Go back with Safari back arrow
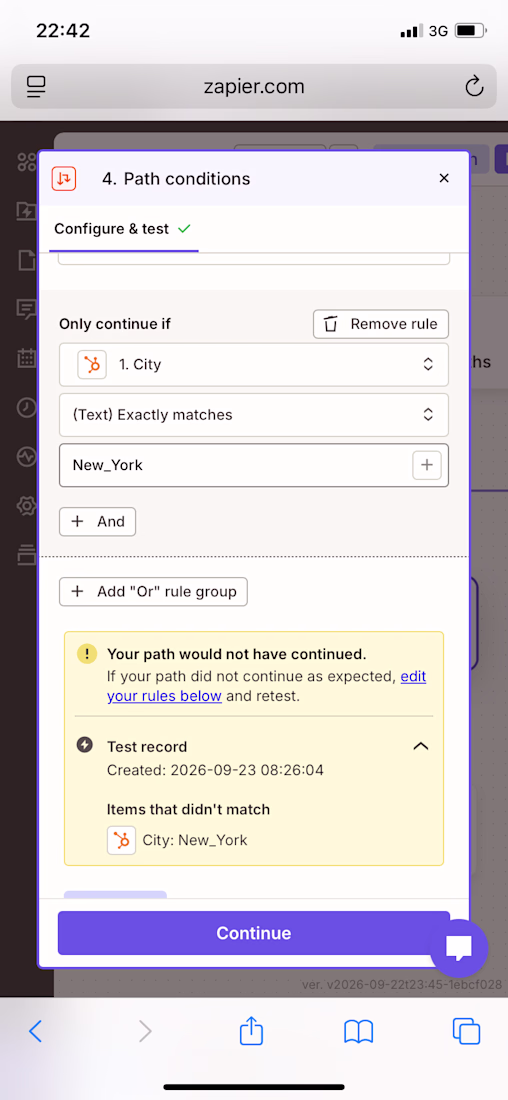Screen dimensions: 508x1100 tap(36, 1031)
